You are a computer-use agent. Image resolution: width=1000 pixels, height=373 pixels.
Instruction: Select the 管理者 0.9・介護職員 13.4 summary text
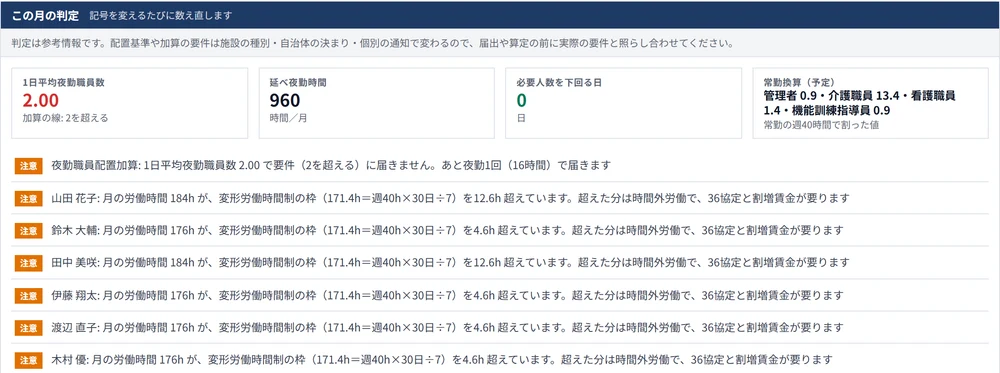click(859, 103)
